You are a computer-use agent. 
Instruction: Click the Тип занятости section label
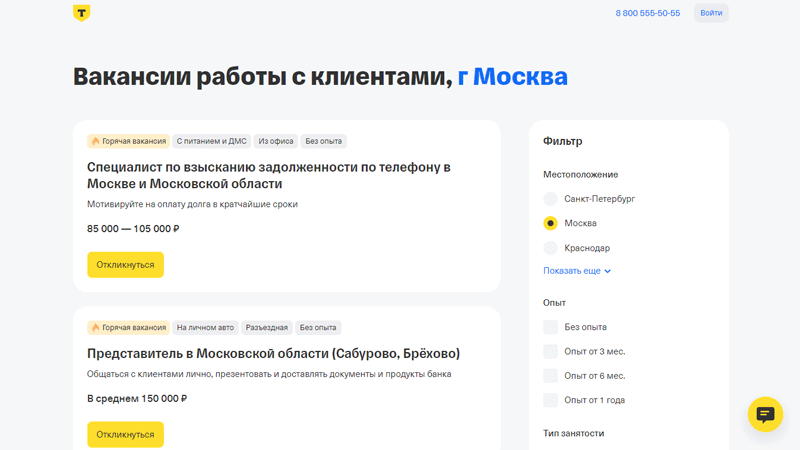(x=573, y=433)
